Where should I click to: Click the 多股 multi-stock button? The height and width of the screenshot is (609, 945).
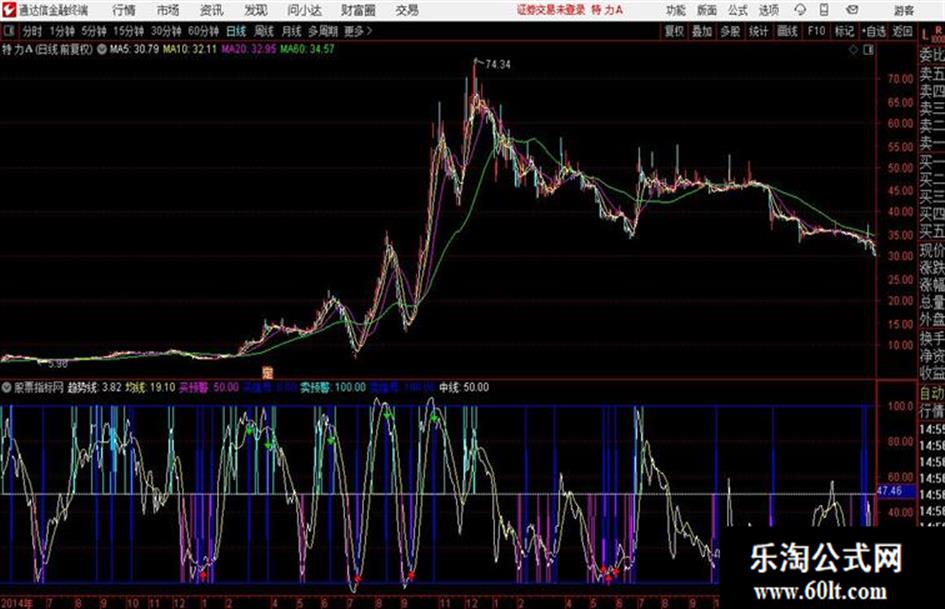pos(730,31)
